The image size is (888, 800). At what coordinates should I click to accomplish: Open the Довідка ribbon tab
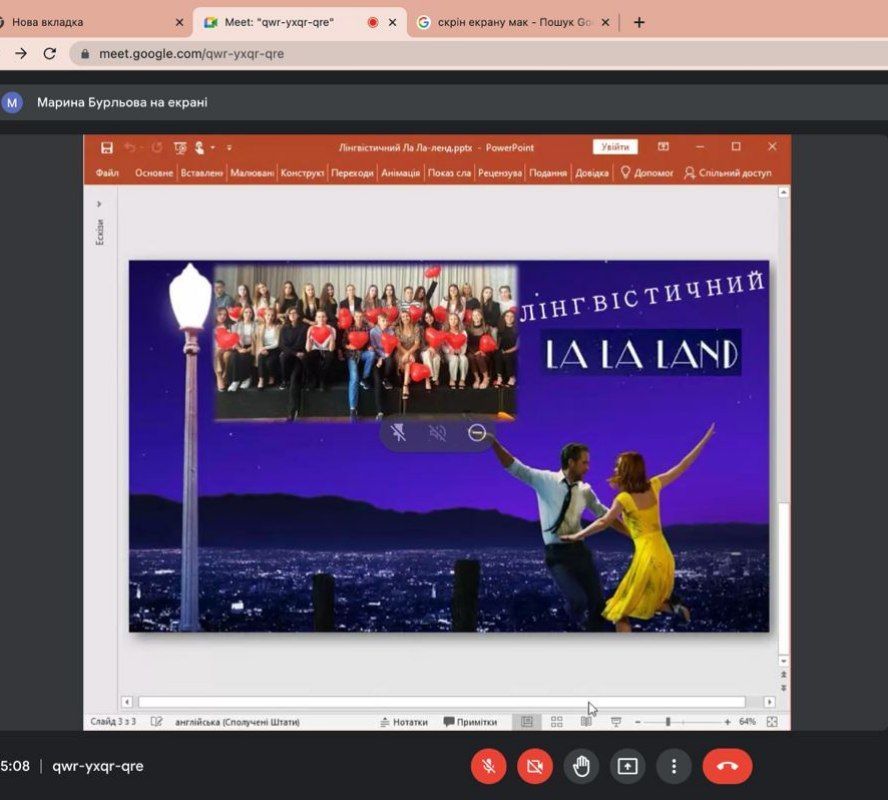pyautogui.click(x=592, y=173)
